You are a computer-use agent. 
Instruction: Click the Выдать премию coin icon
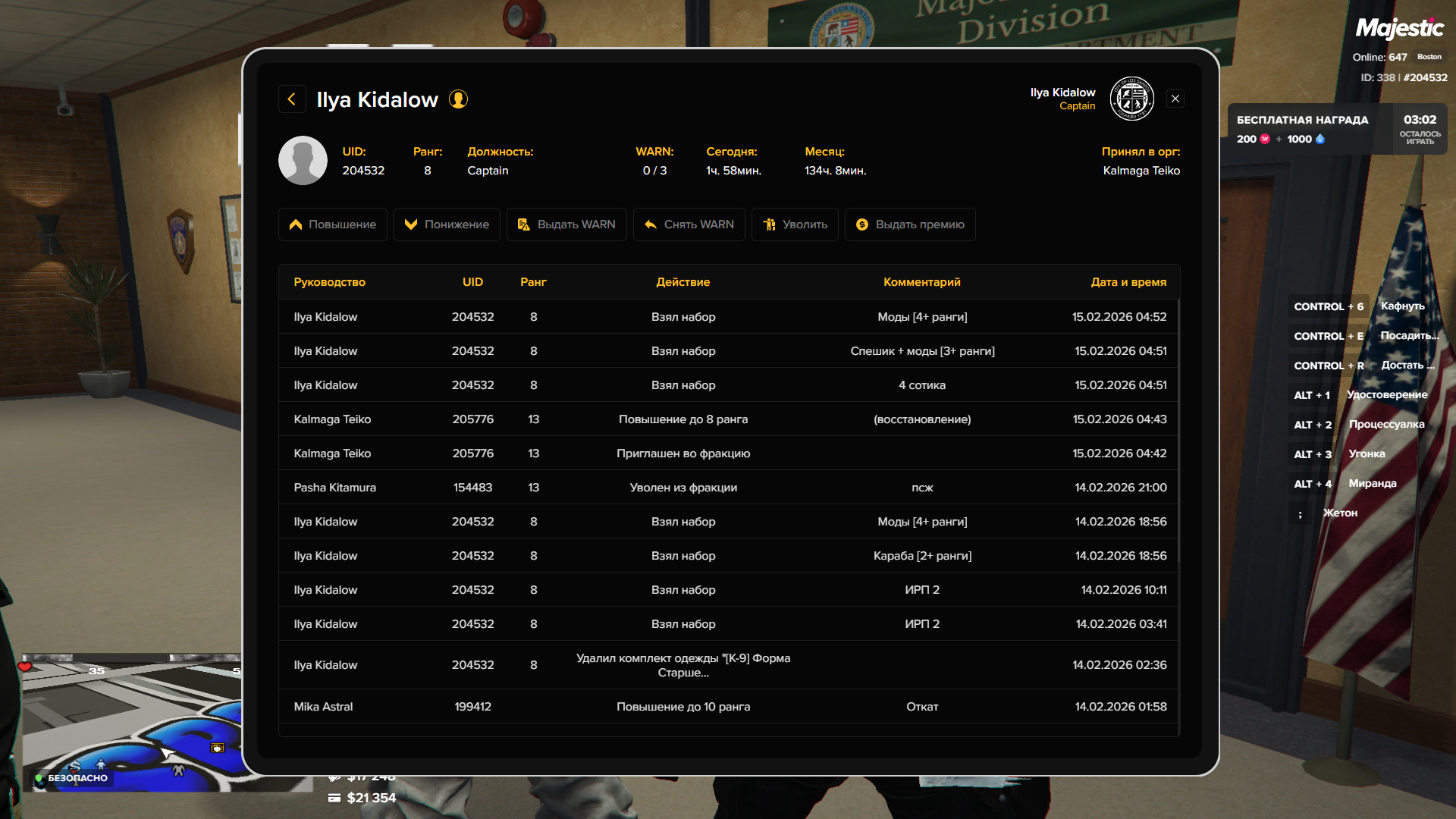(861, 224)
